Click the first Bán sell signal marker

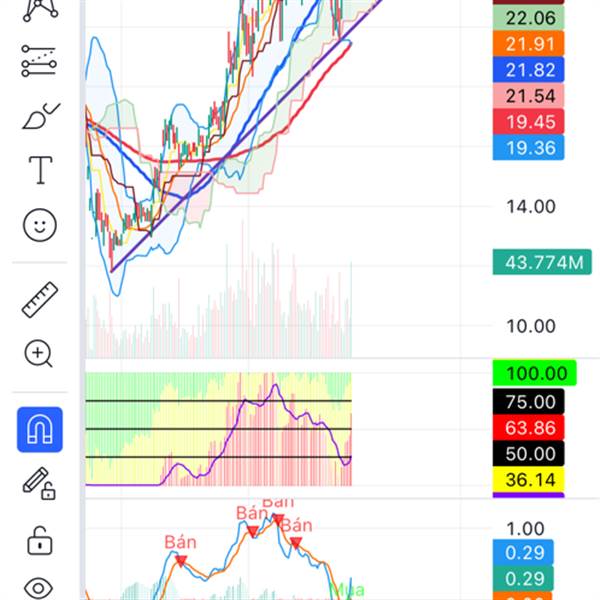pos(181,561)
